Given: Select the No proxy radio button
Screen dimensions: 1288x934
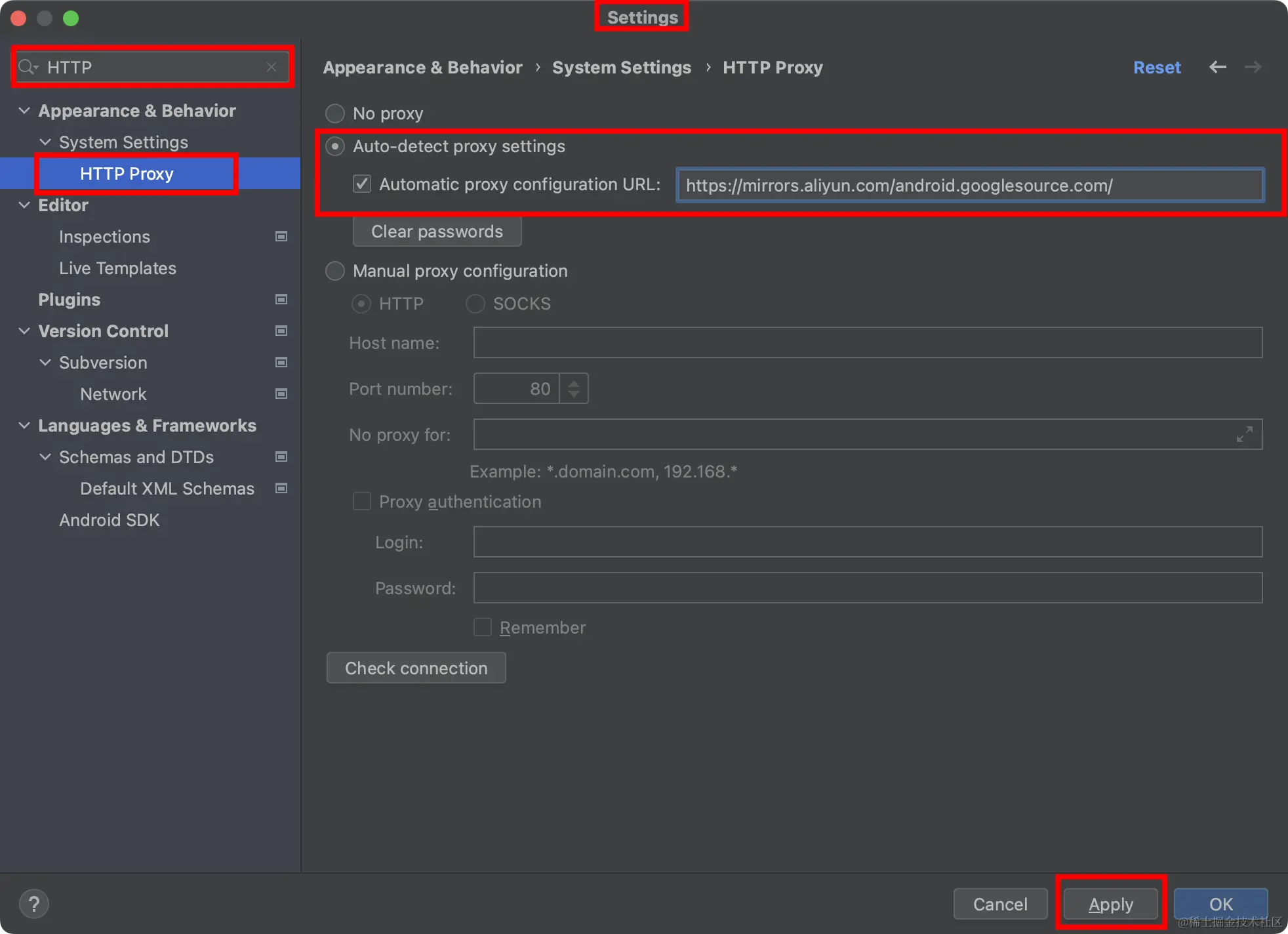Looking at the screenshot, I should tap(335, 113).
